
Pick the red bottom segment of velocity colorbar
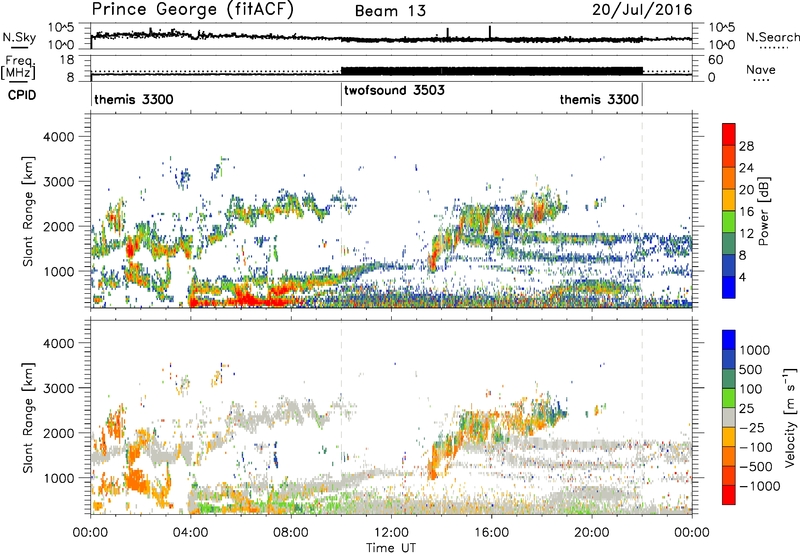[x=729, y=495]
